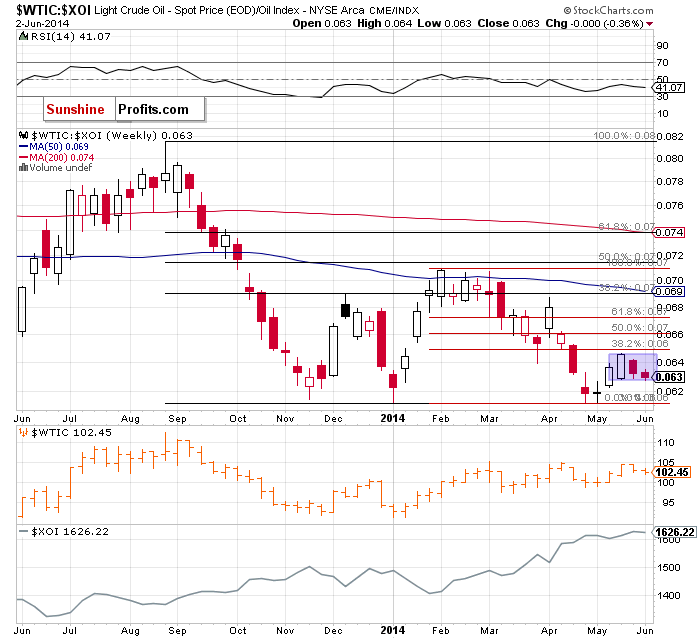
Task: Click the red-boxed 0.074 price axis tag
Action: coord(669,232)
